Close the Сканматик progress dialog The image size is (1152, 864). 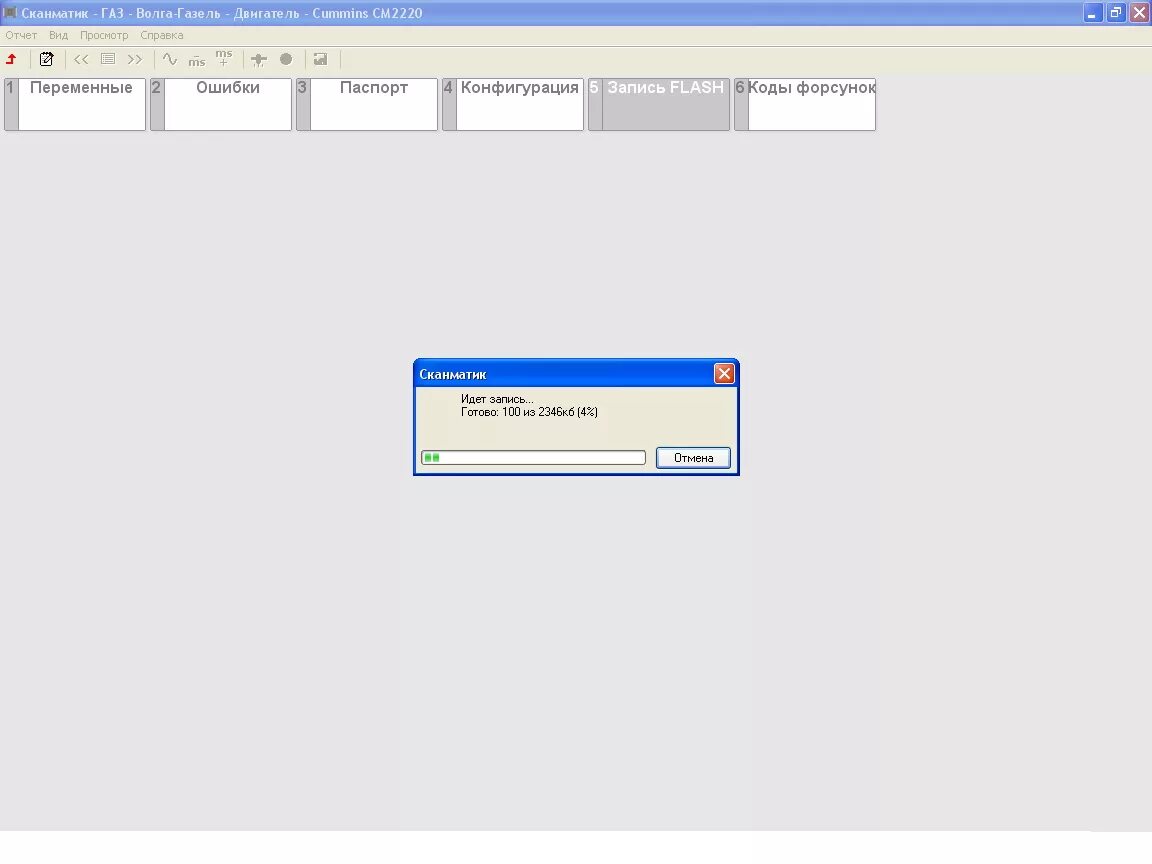[724, 374]
